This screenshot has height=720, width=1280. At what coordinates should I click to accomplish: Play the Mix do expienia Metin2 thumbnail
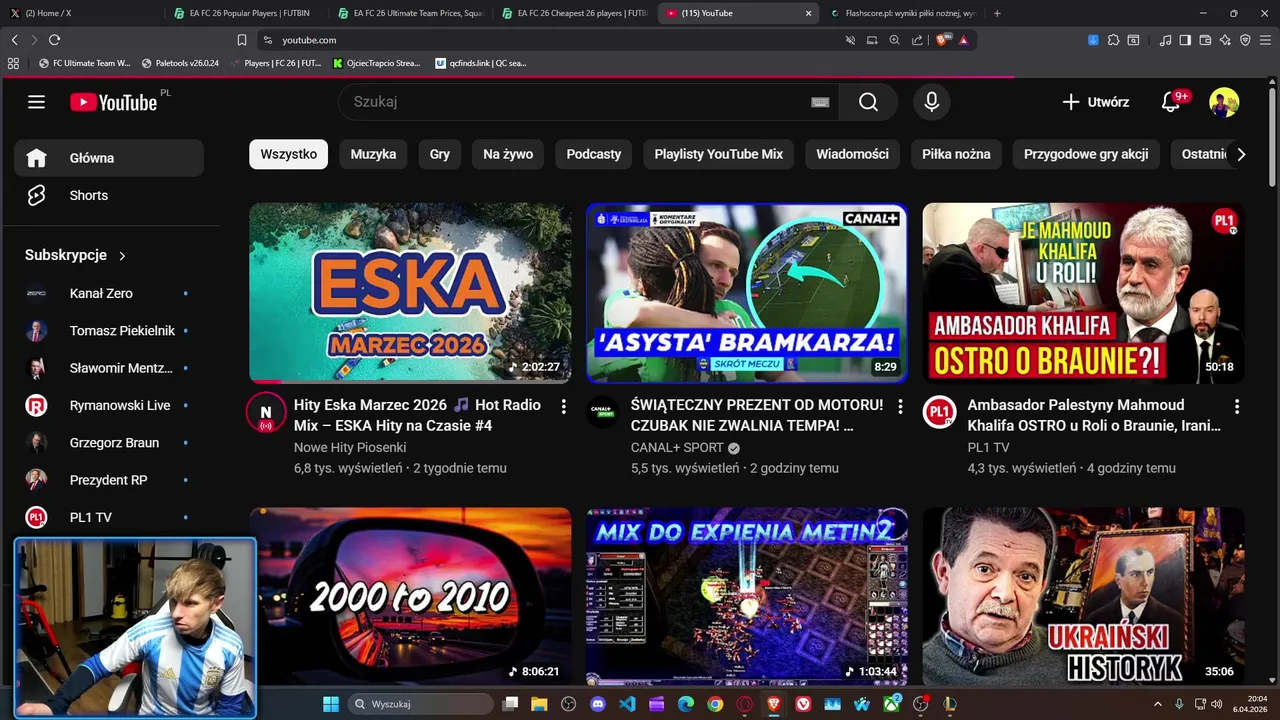(747, 596)
